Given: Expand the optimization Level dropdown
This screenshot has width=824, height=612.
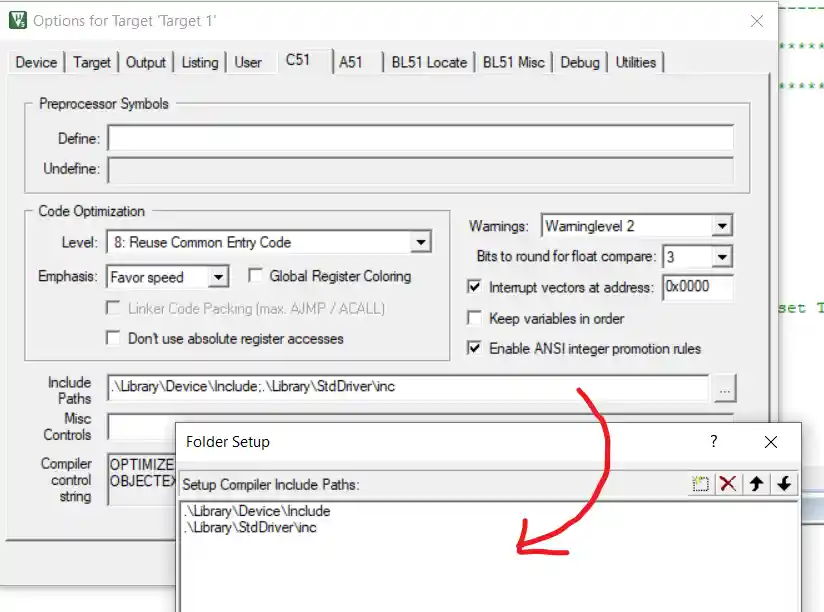Looking at the screenshot, I should click(421, 242).
